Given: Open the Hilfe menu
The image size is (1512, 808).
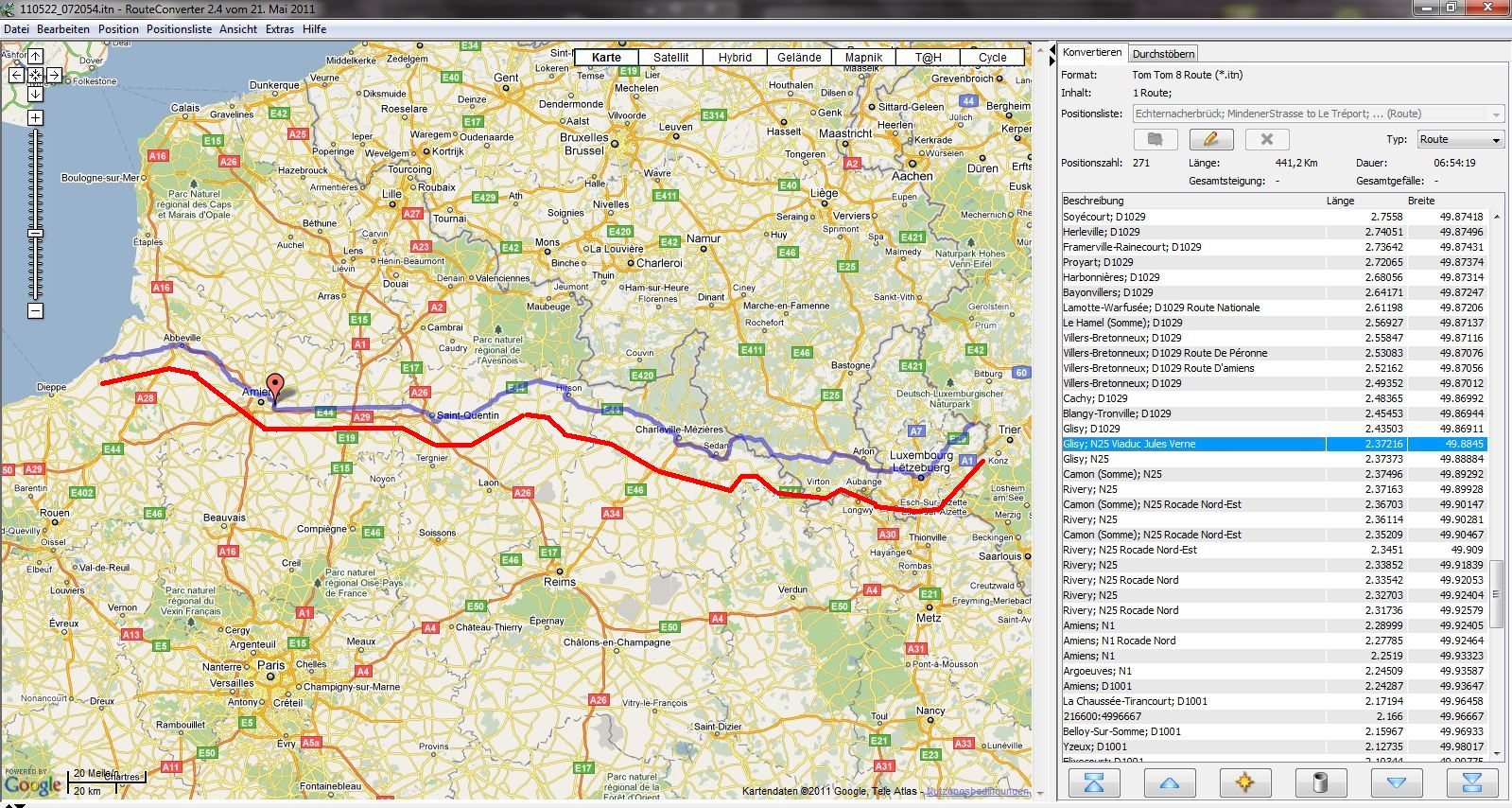Looking at the screenshot, I should click(315, 29).
